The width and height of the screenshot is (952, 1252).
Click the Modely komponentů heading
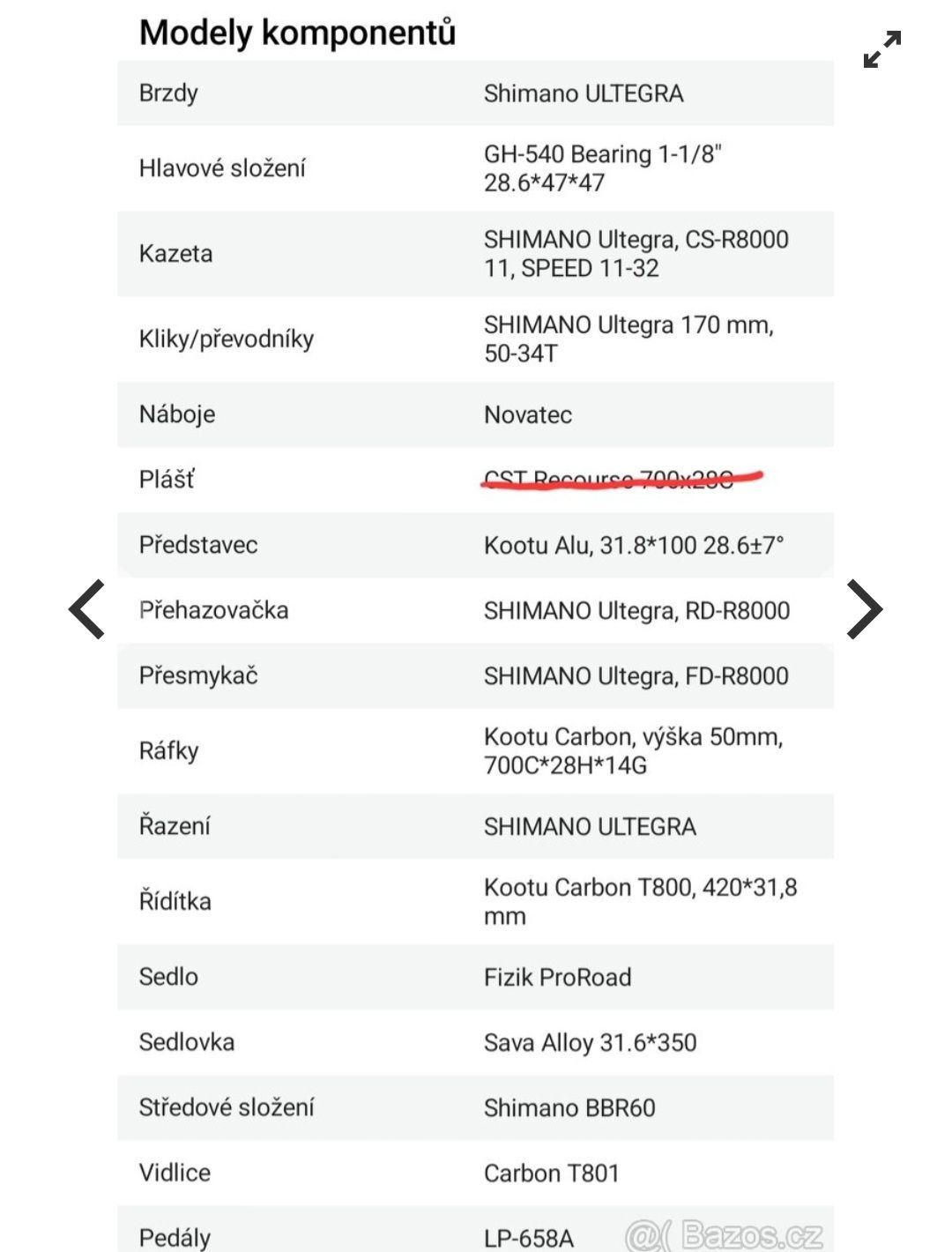point(298,33)
